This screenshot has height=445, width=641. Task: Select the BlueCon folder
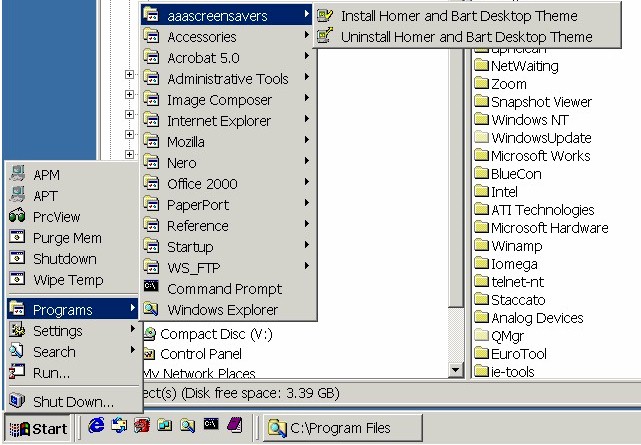[508, 174]
